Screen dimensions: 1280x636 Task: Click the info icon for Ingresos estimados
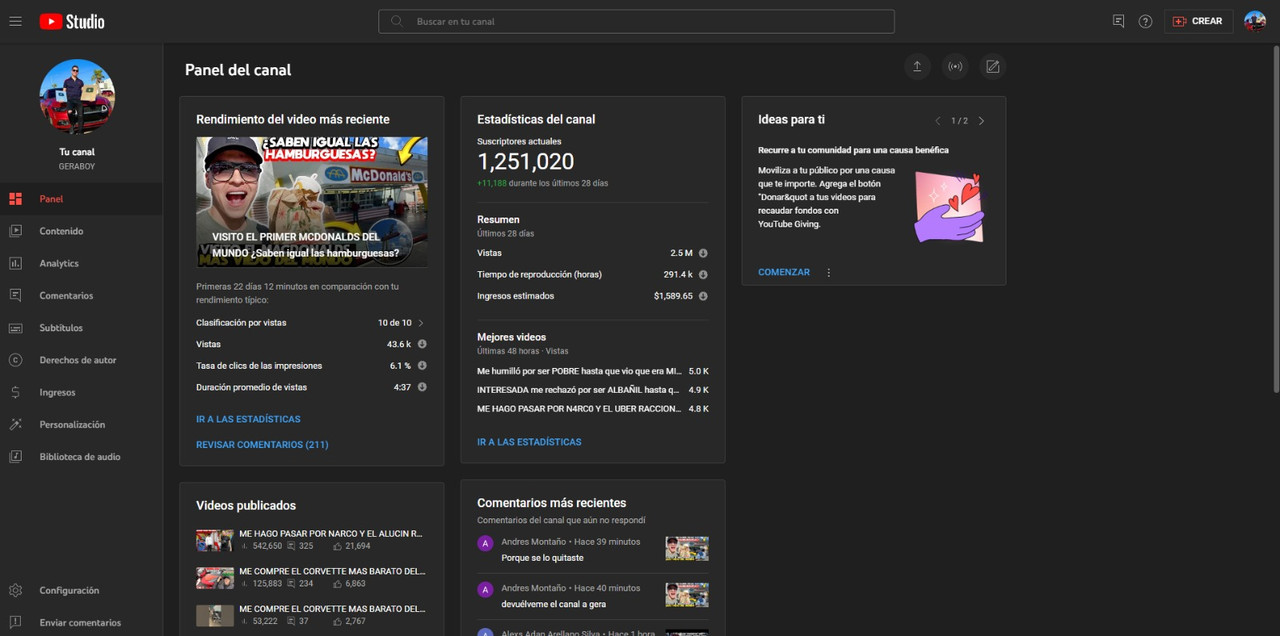click(703, 296)
